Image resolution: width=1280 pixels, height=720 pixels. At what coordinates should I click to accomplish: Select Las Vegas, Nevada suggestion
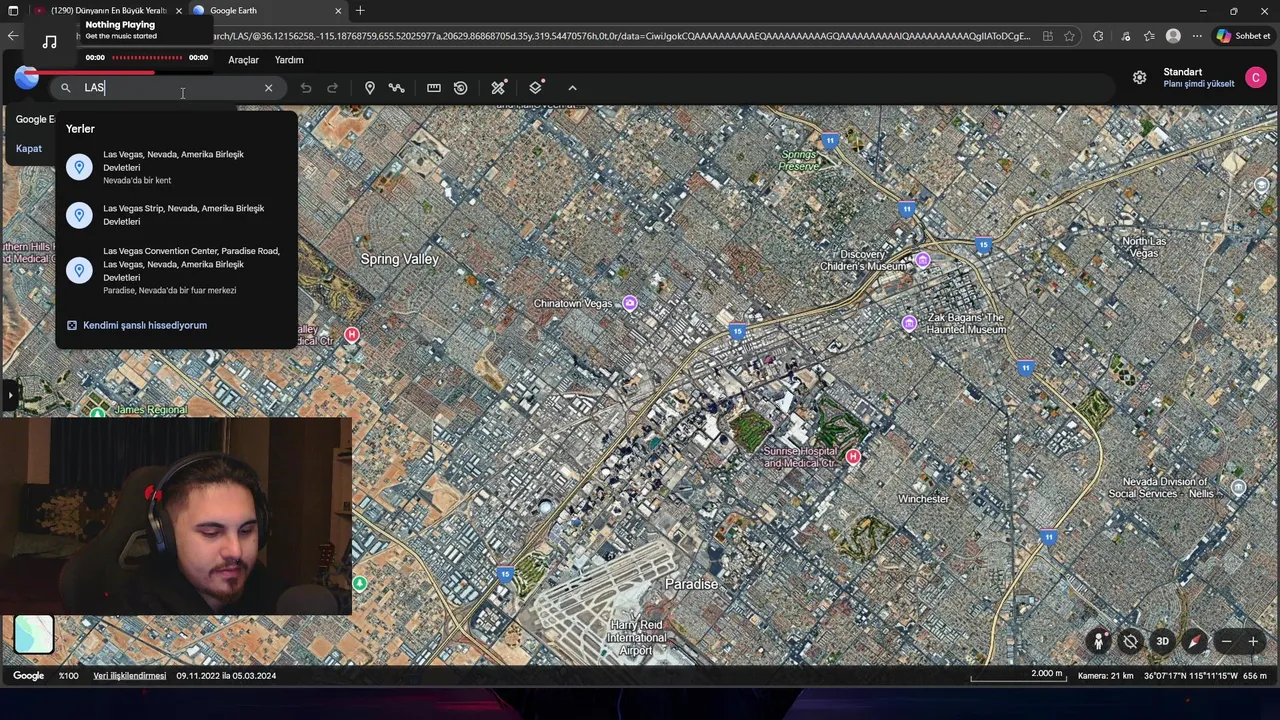[178, 167]
